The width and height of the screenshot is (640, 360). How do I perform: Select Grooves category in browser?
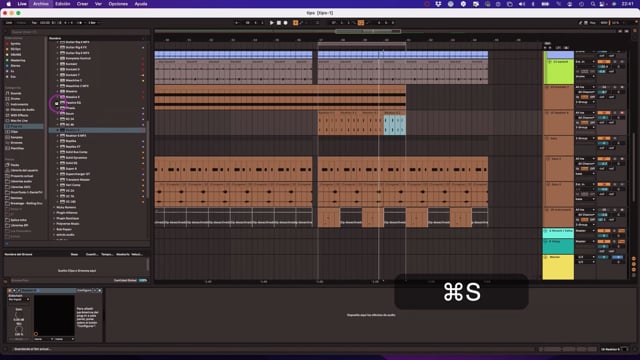17,143
